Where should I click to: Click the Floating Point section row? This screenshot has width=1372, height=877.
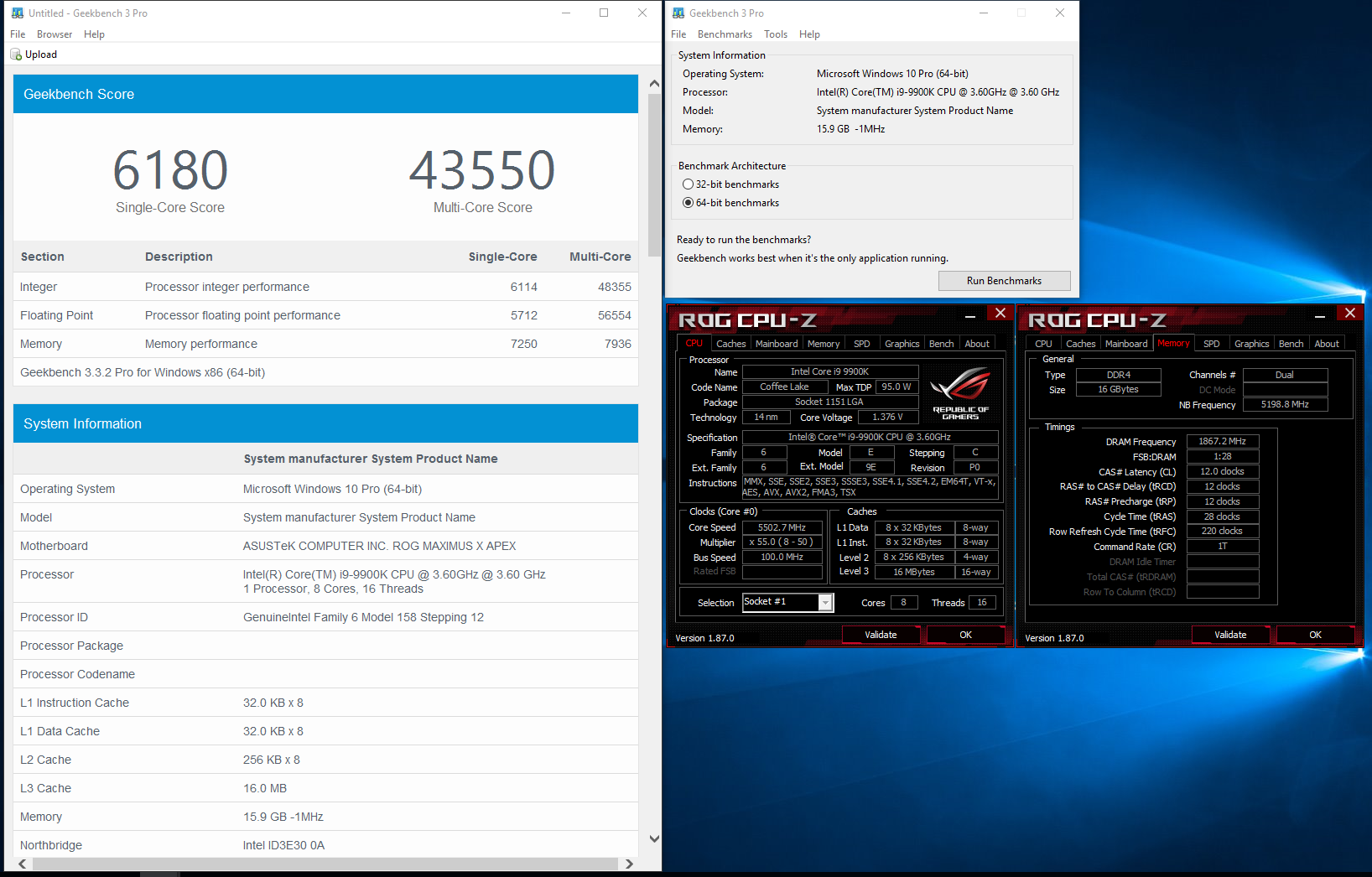[x=325, y=315]
